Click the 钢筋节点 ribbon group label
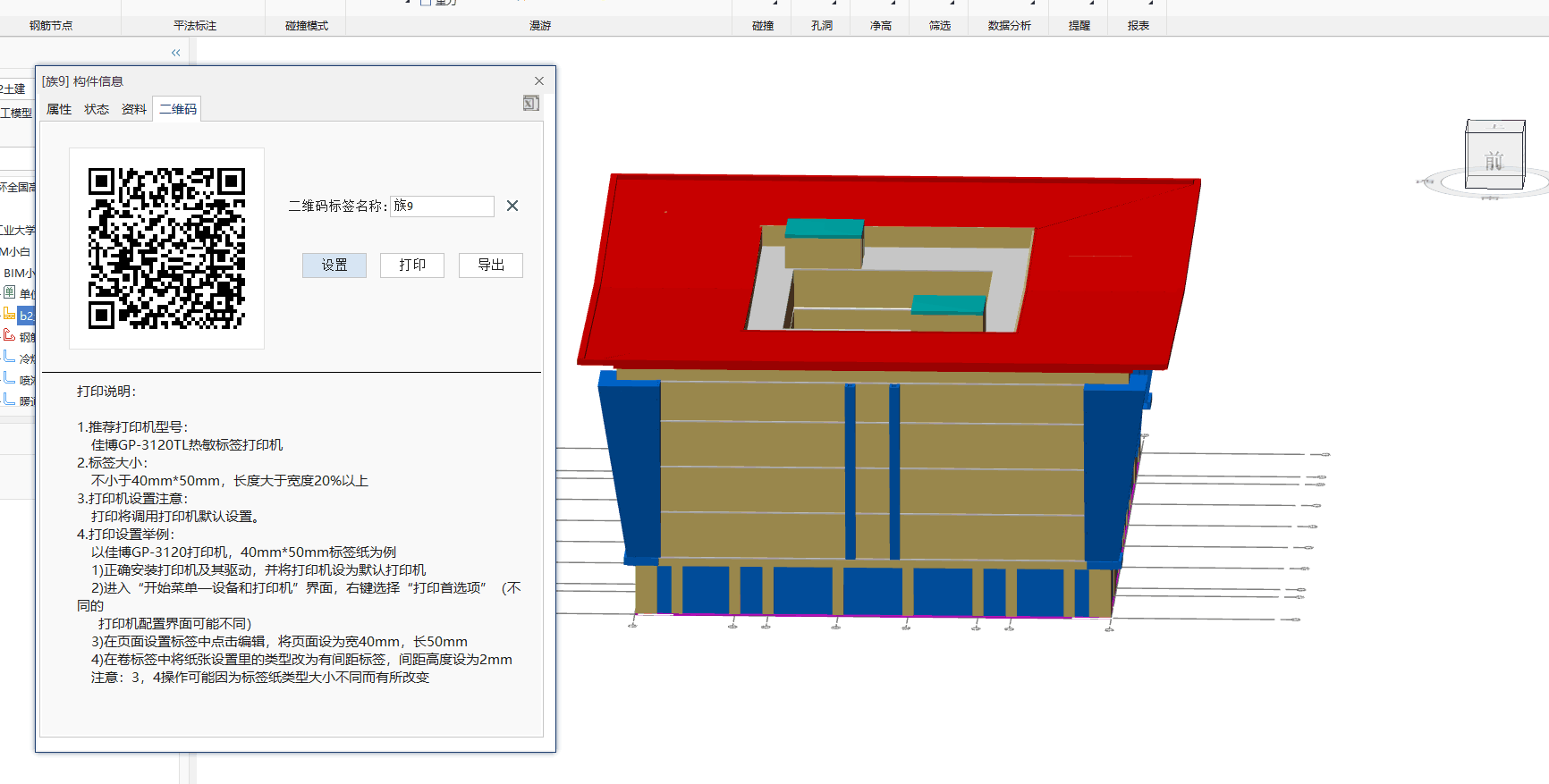 (x=51, y=26)
